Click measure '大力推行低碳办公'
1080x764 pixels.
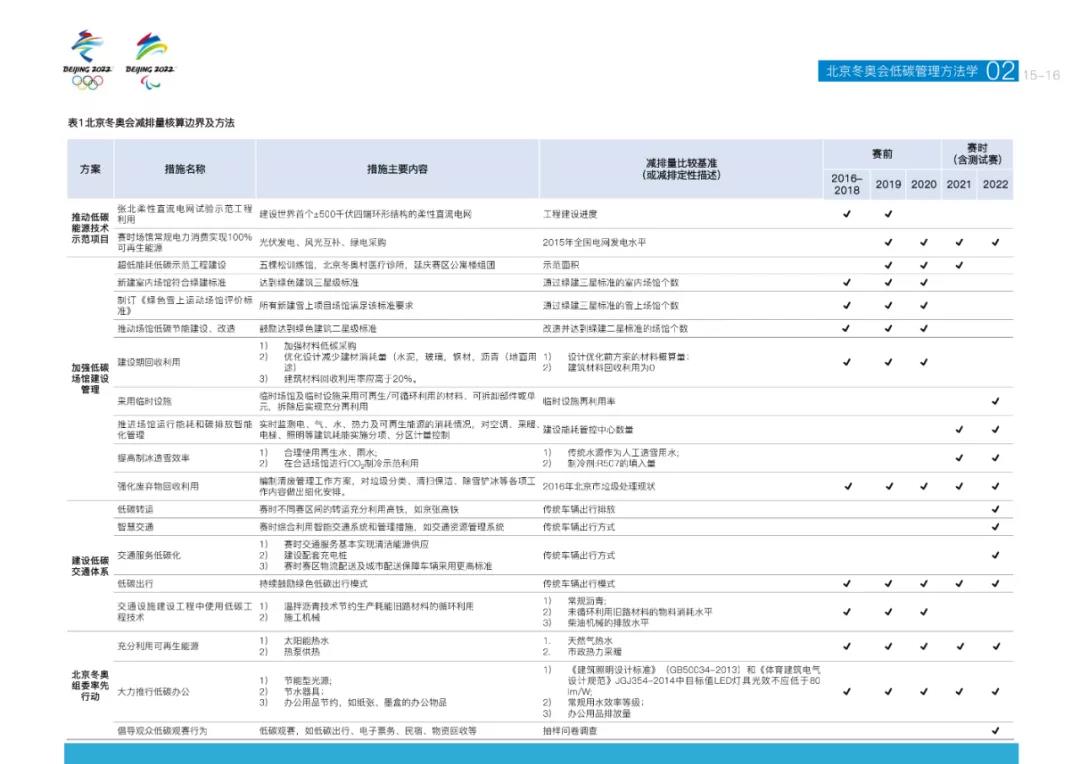154,691
